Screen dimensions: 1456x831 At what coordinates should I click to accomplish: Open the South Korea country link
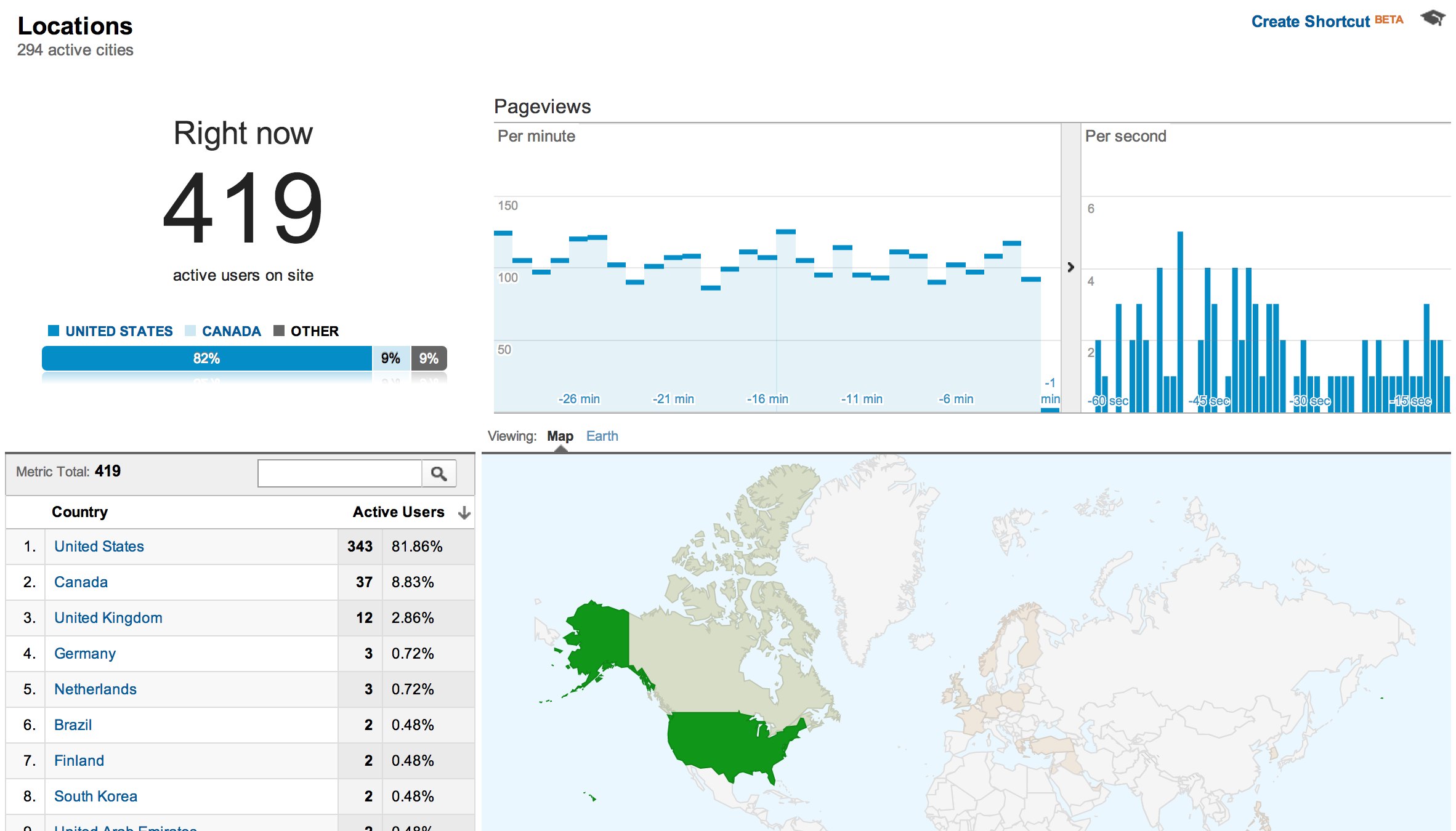pyautogui.click(x=95, y=796)
